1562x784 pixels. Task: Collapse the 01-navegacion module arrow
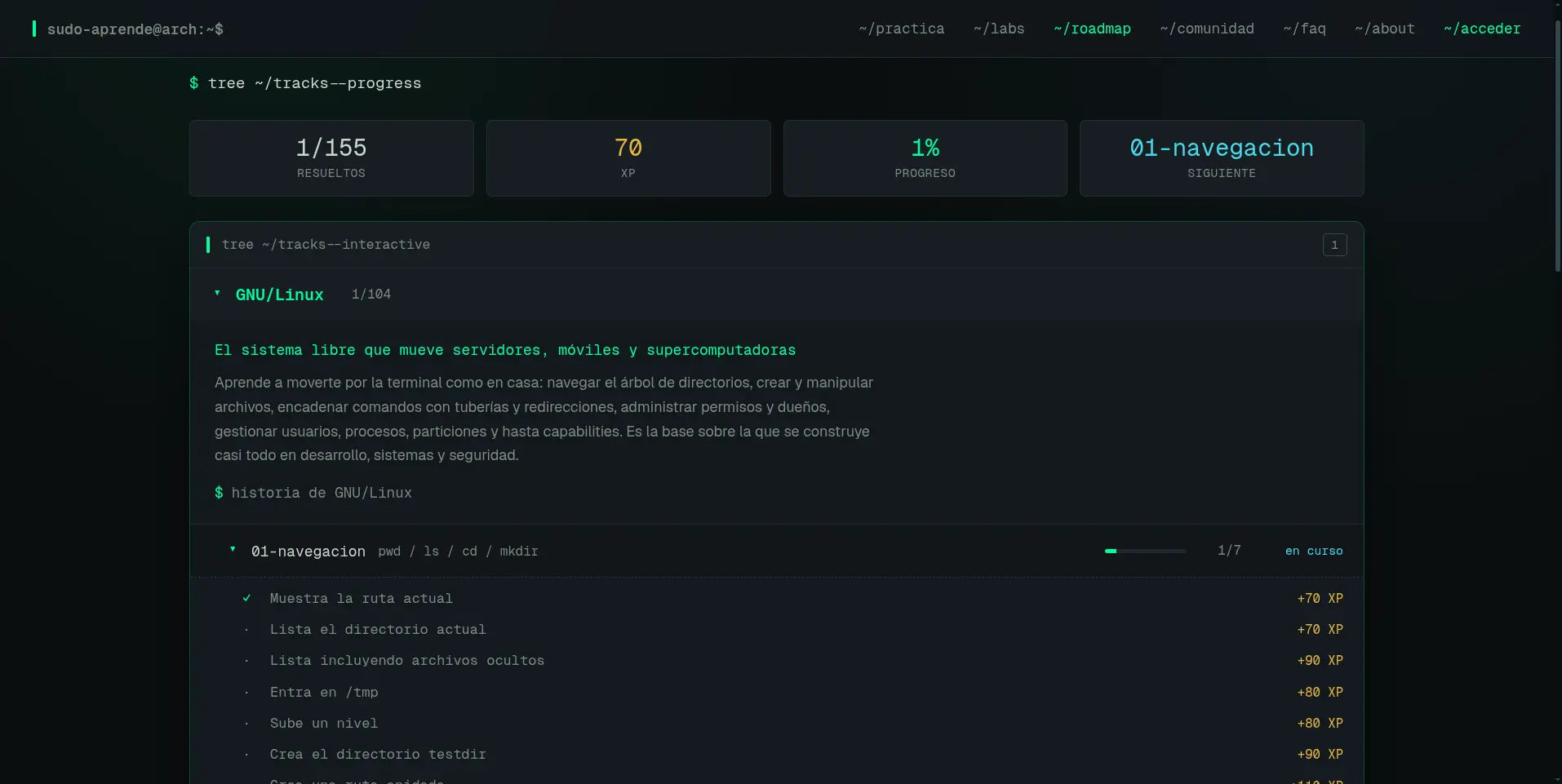click(x=233, y=550)
